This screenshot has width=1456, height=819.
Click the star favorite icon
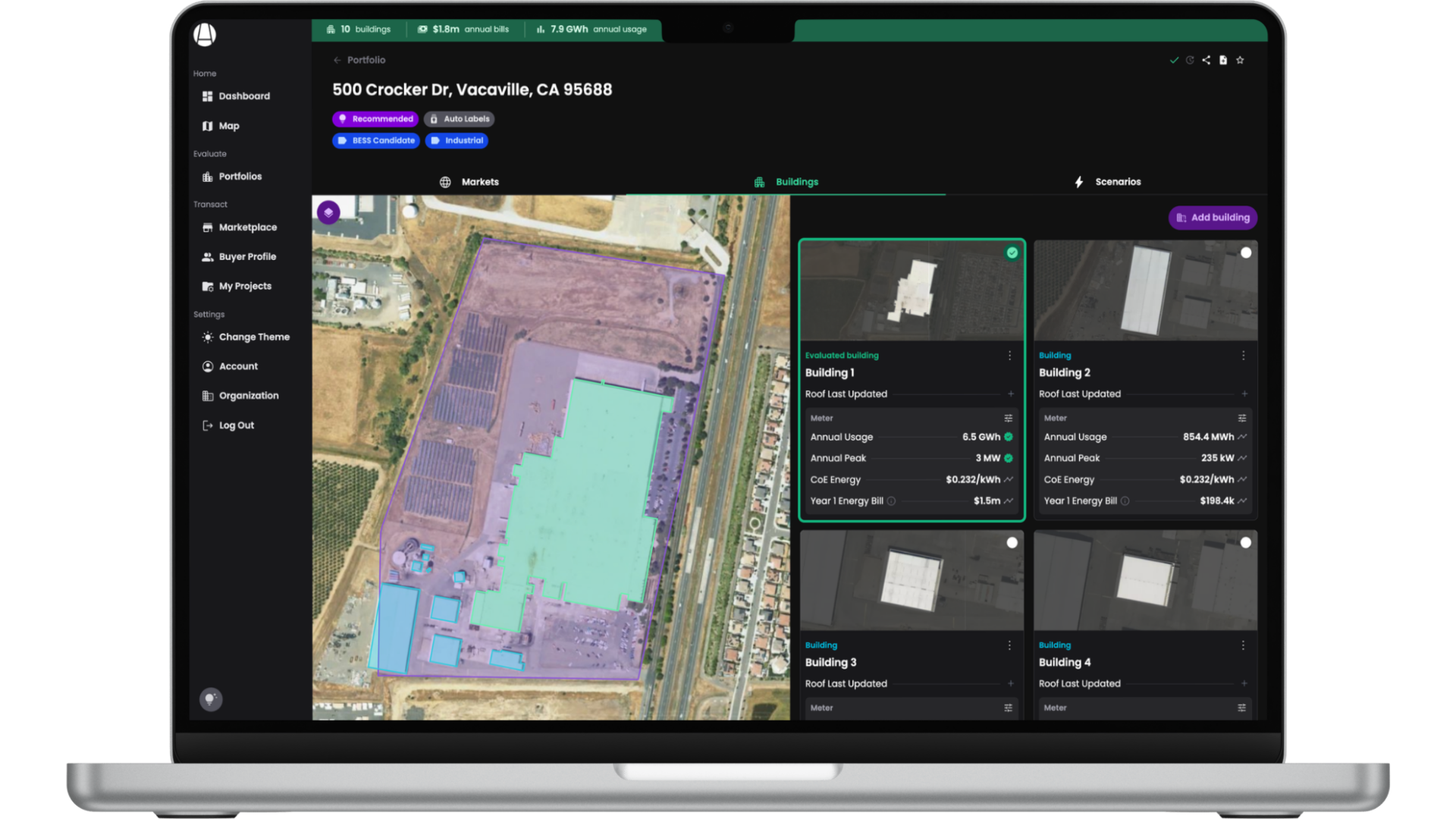1240,60
